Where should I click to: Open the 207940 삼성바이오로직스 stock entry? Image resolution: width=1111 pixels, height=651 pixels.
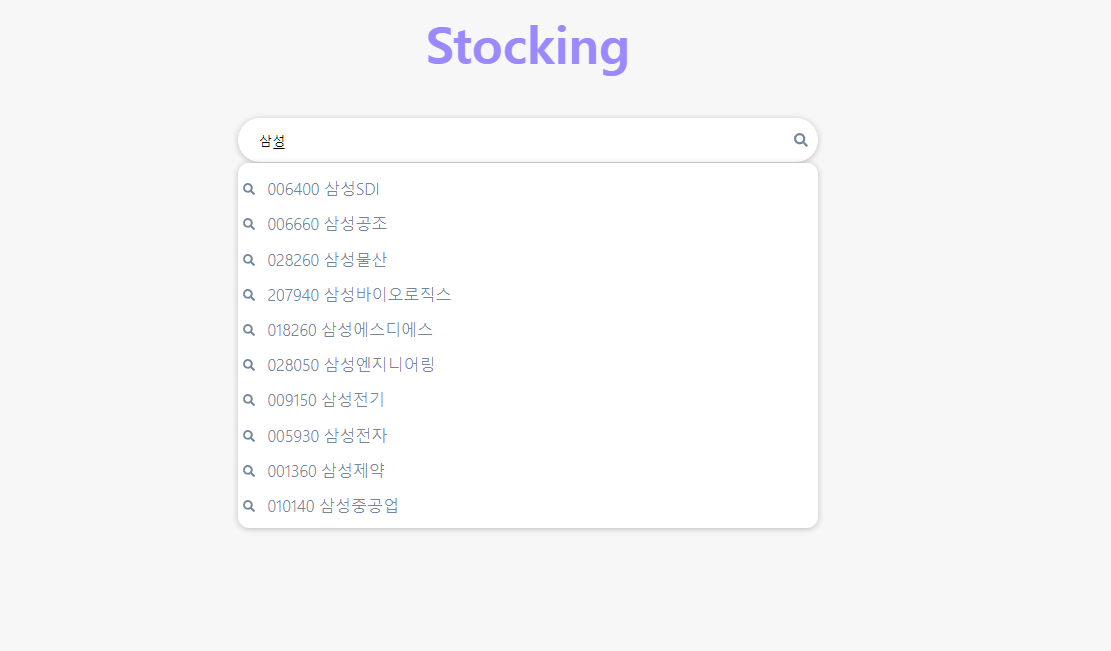pos(357,294)
